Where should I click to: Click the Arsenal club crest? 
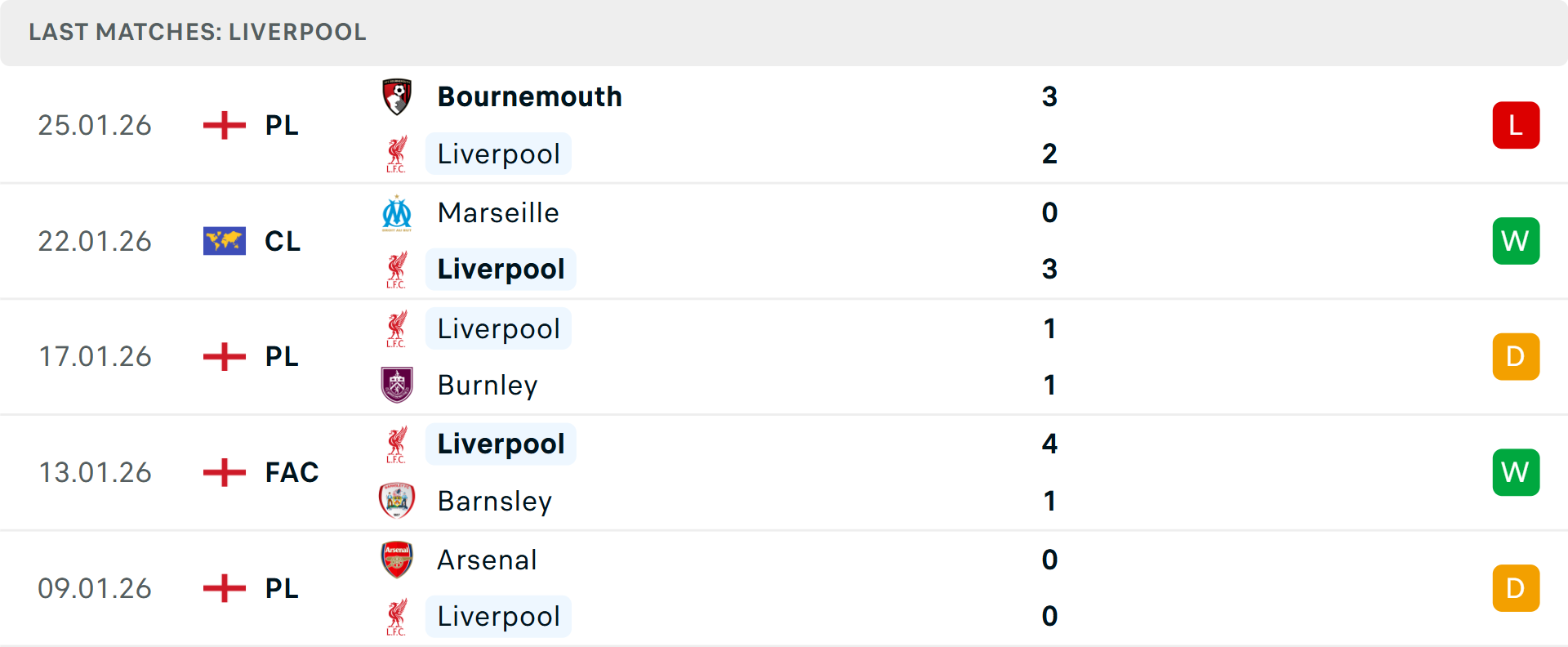pyautogui.click(x=397, y=560)
